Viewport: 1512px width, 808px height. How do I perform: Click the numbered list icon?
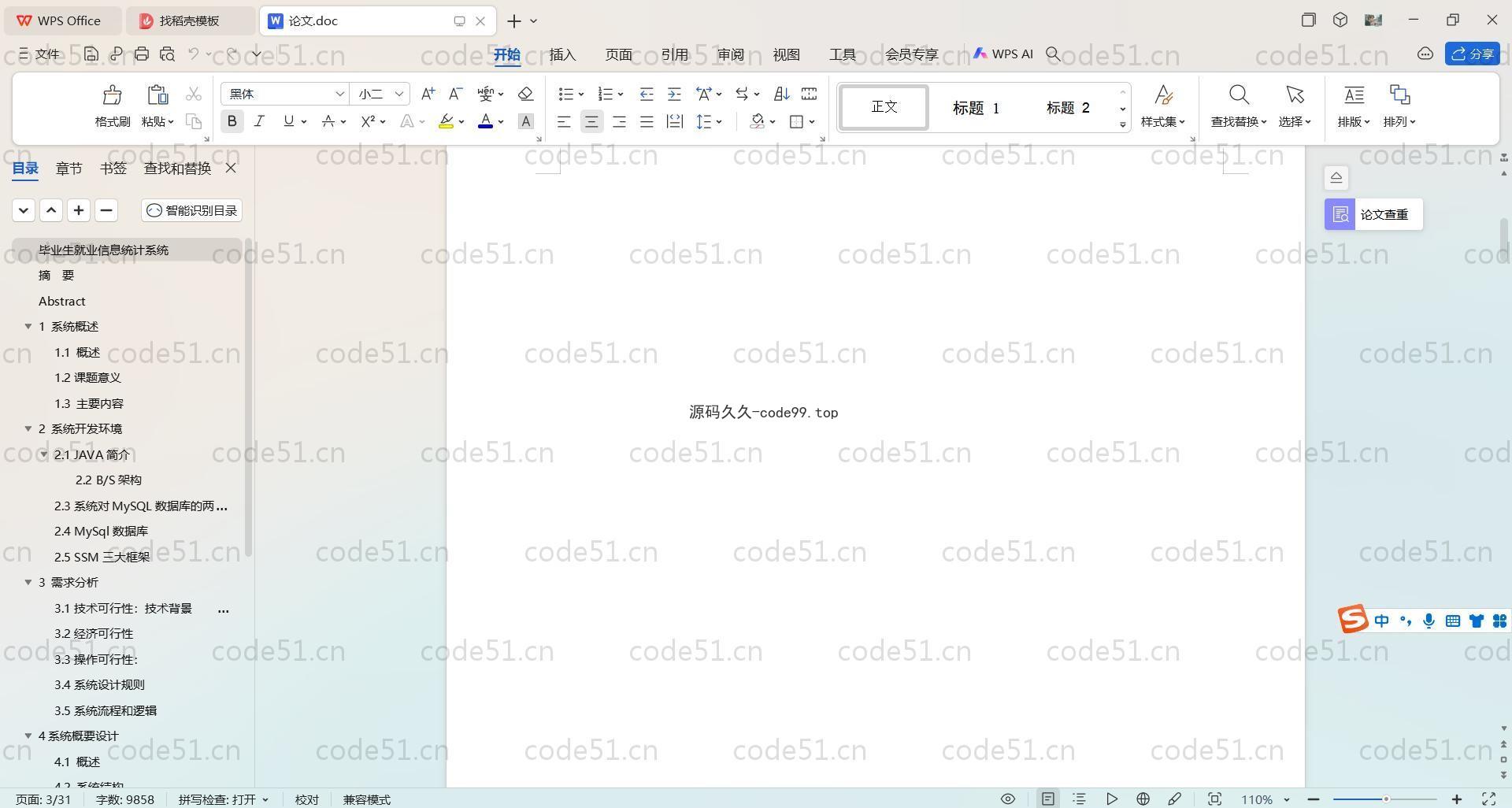pyautogui.click(x=605, y=94)
